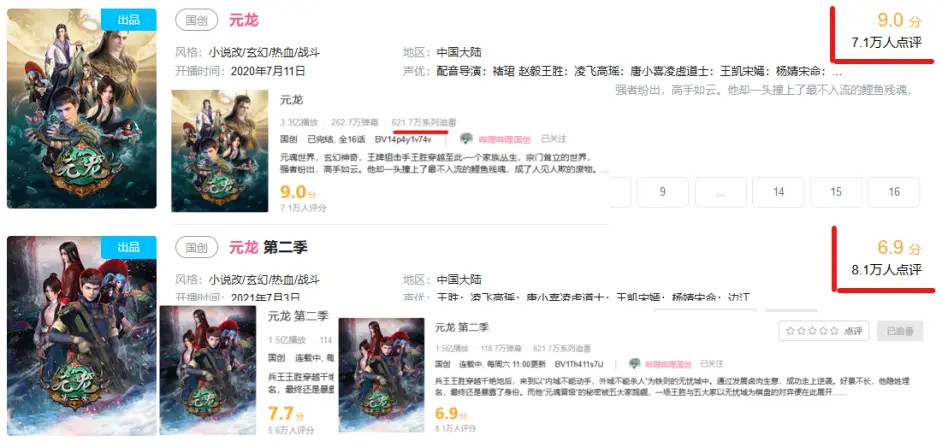Viewport: 942px width, 447px height.
Task: Click 出品 badge on 元龙 season one poster
Action: tap(129, 19)
